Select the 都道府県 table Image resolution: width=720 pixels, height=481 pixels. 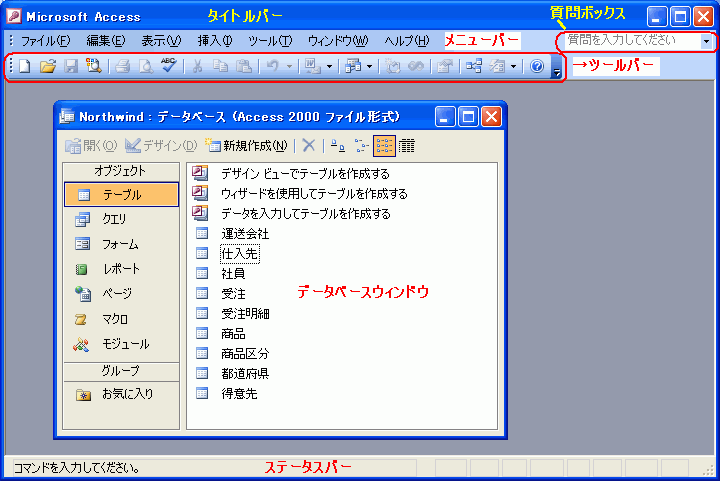pyautogui.click(x=245, y=374)
